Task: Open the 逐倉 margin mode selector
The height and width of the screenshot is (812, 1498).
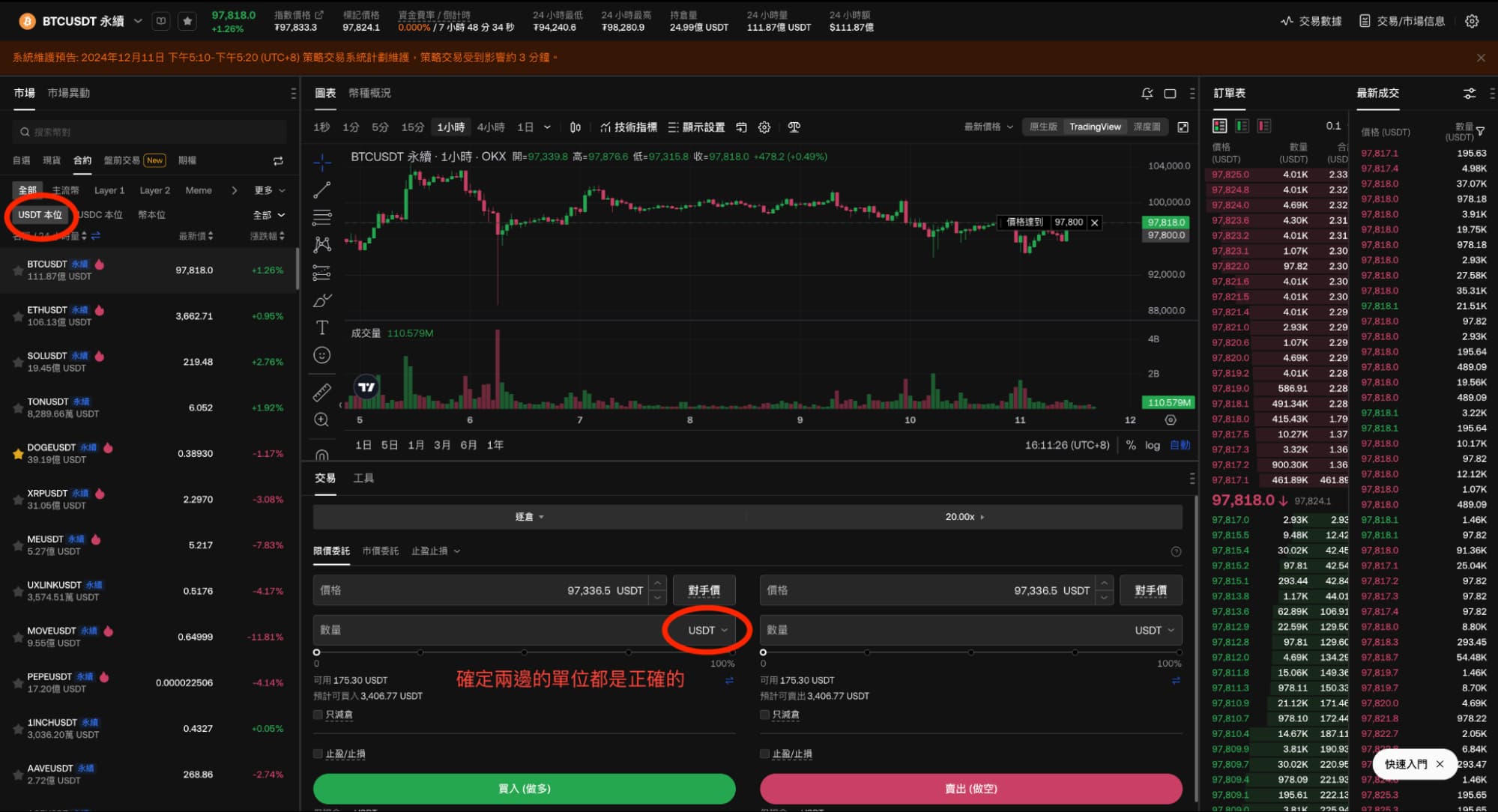Action: click(x=529, y=517)
